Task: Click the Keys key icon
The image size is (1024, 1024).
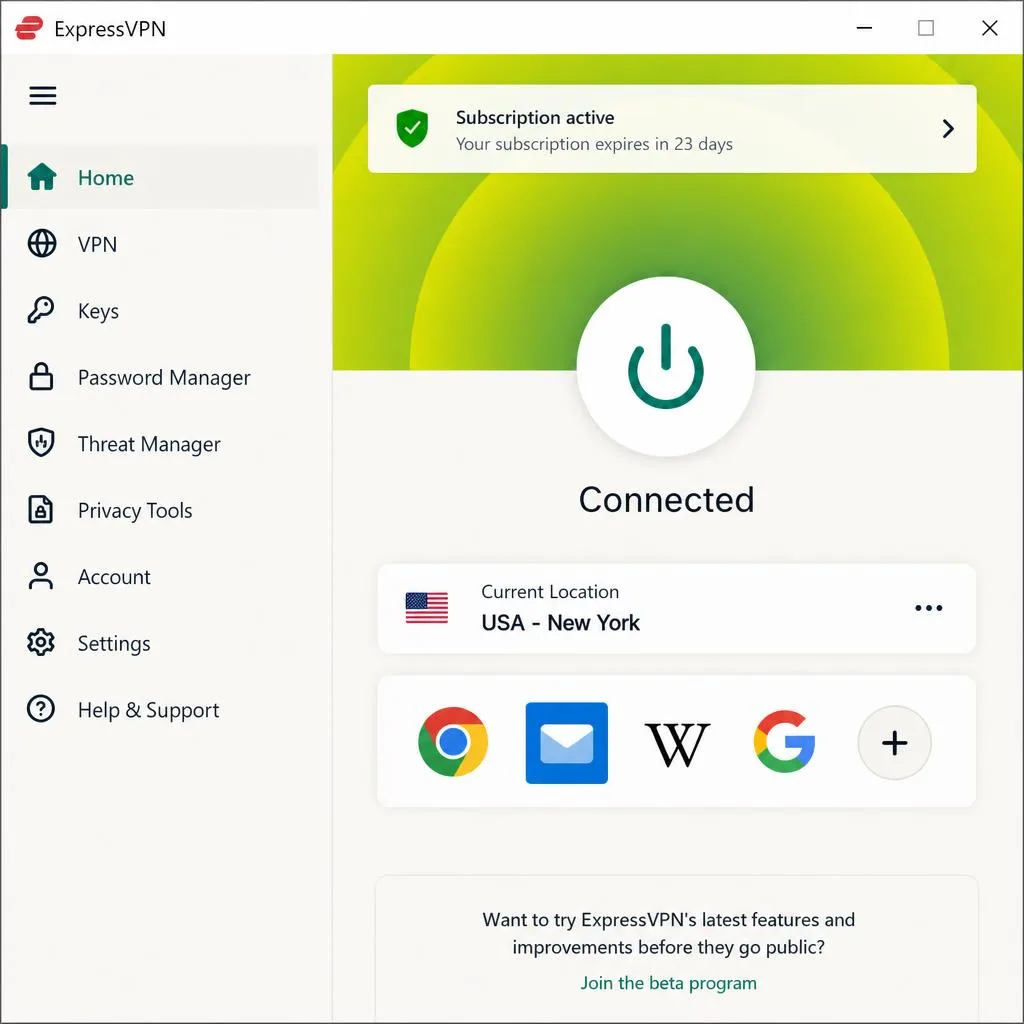Action: [40, 310]
